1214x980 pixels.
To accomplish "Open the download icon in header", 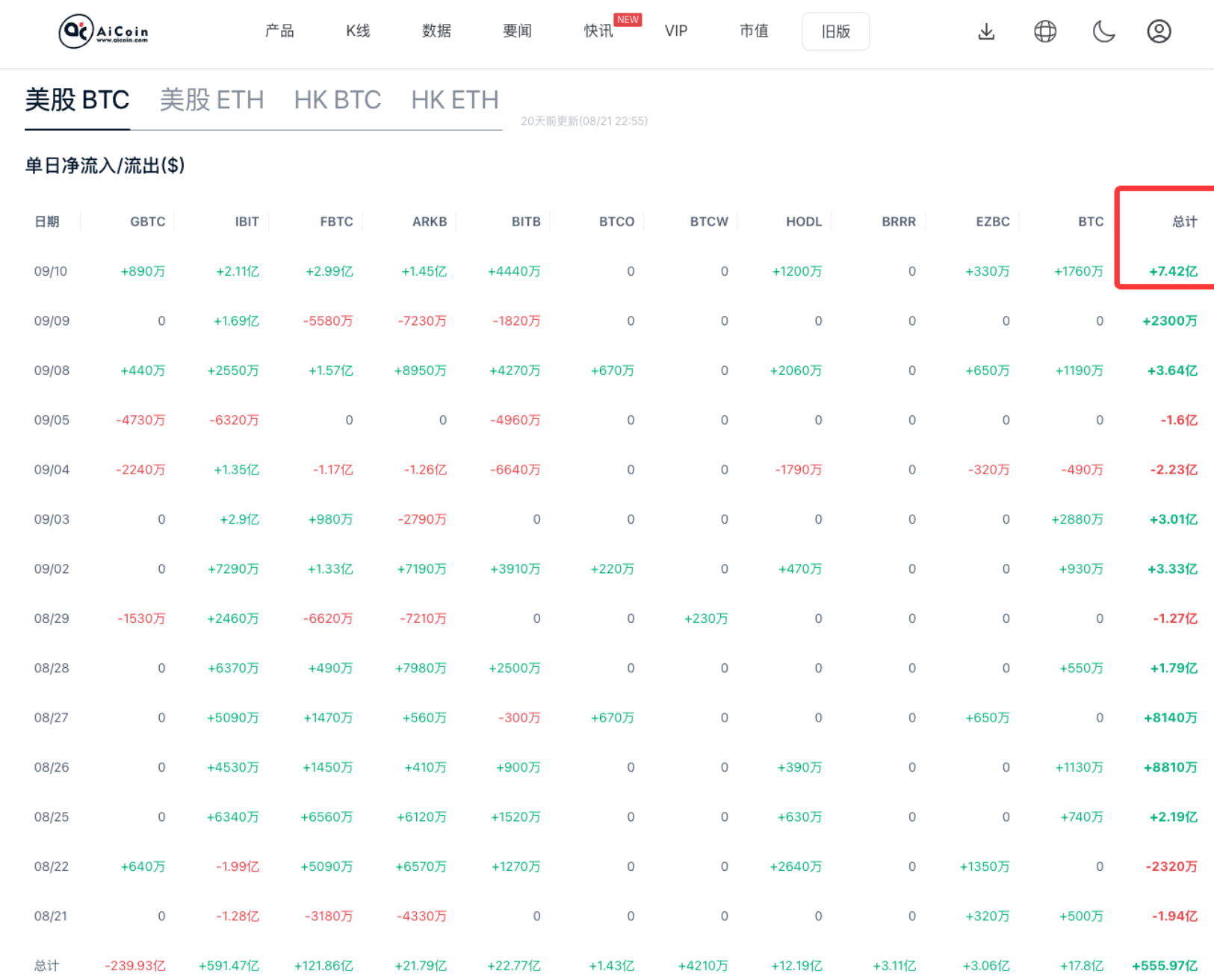I will click(x=986, y=31).
